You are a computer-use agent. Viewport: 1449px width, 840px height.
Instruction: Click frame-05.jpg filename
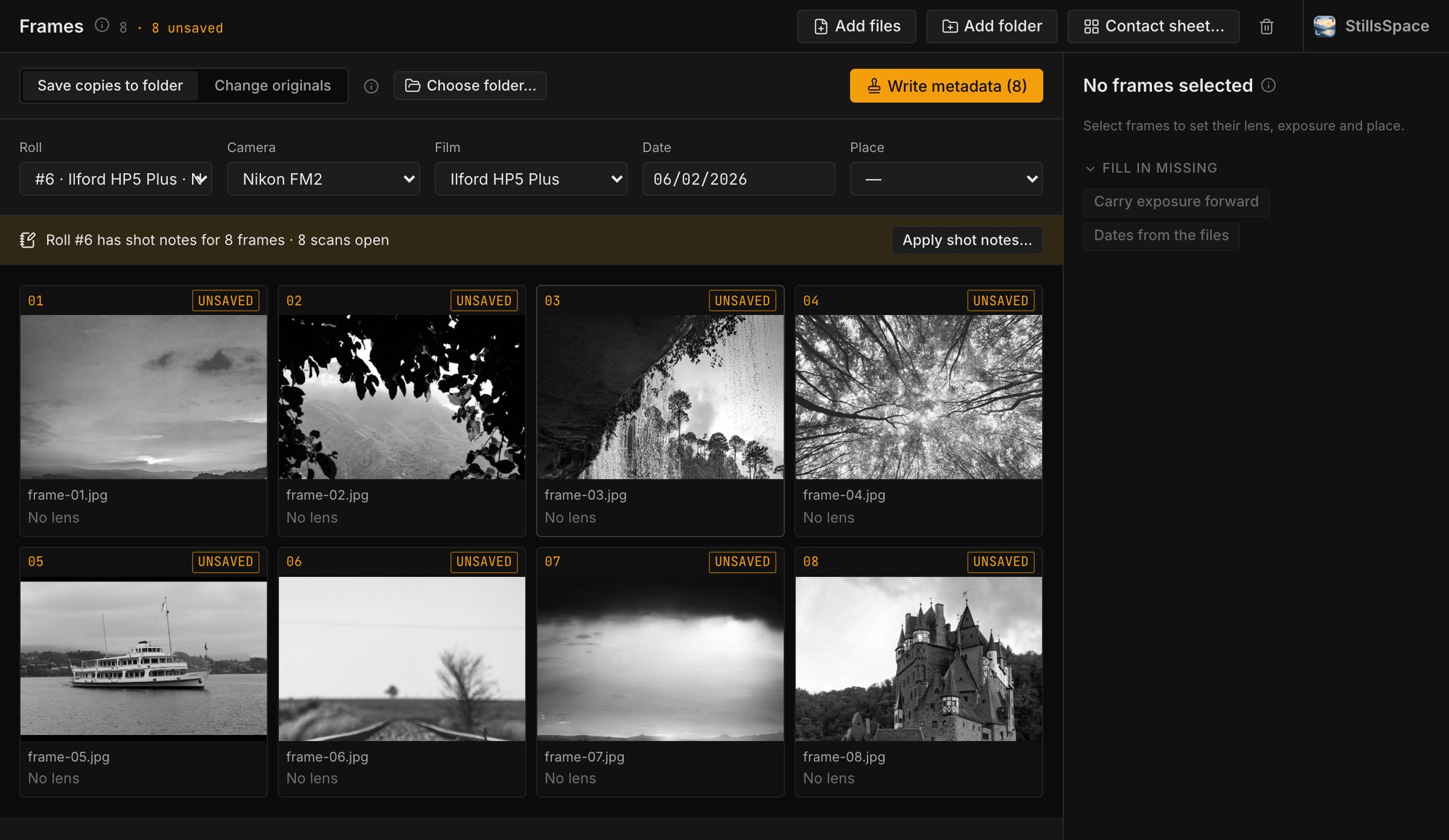point(69,757)
